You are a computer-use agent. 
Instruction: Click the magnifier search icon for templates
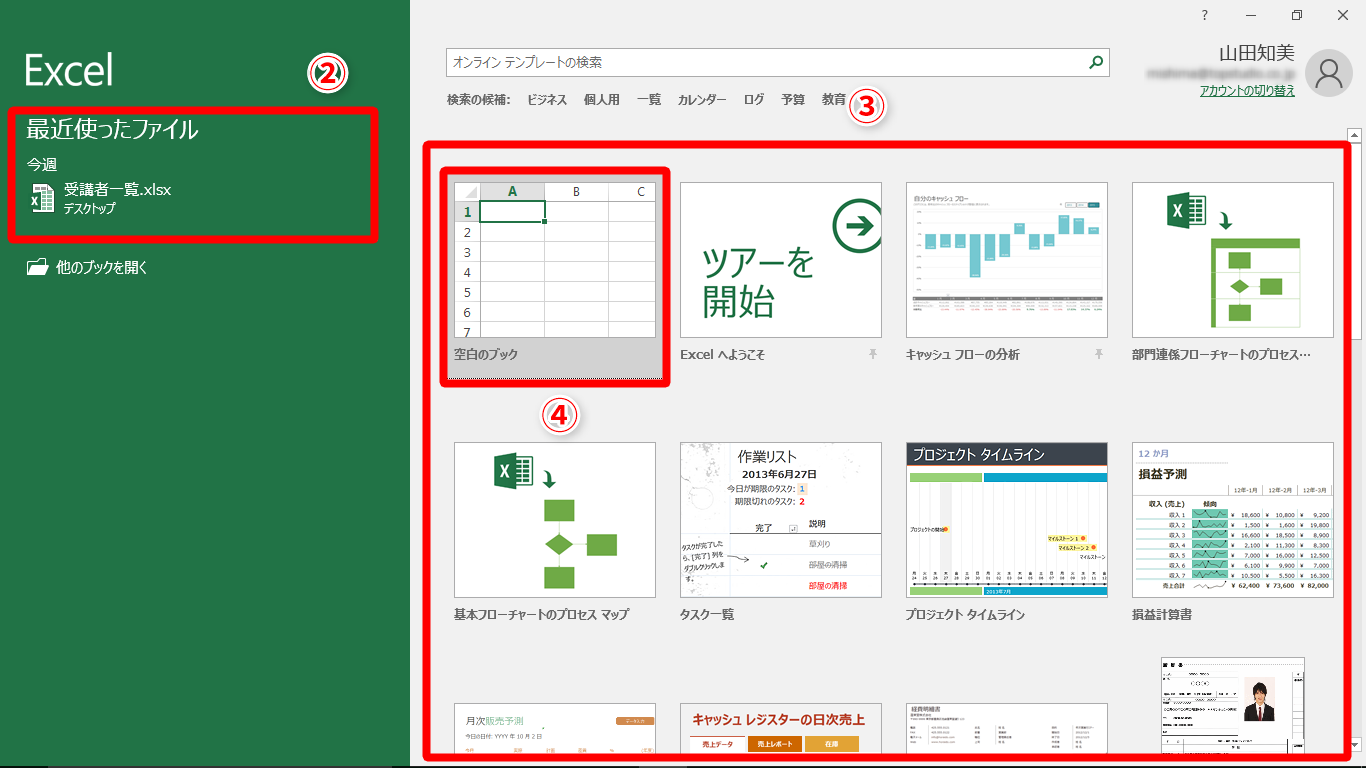point(1097,62)
